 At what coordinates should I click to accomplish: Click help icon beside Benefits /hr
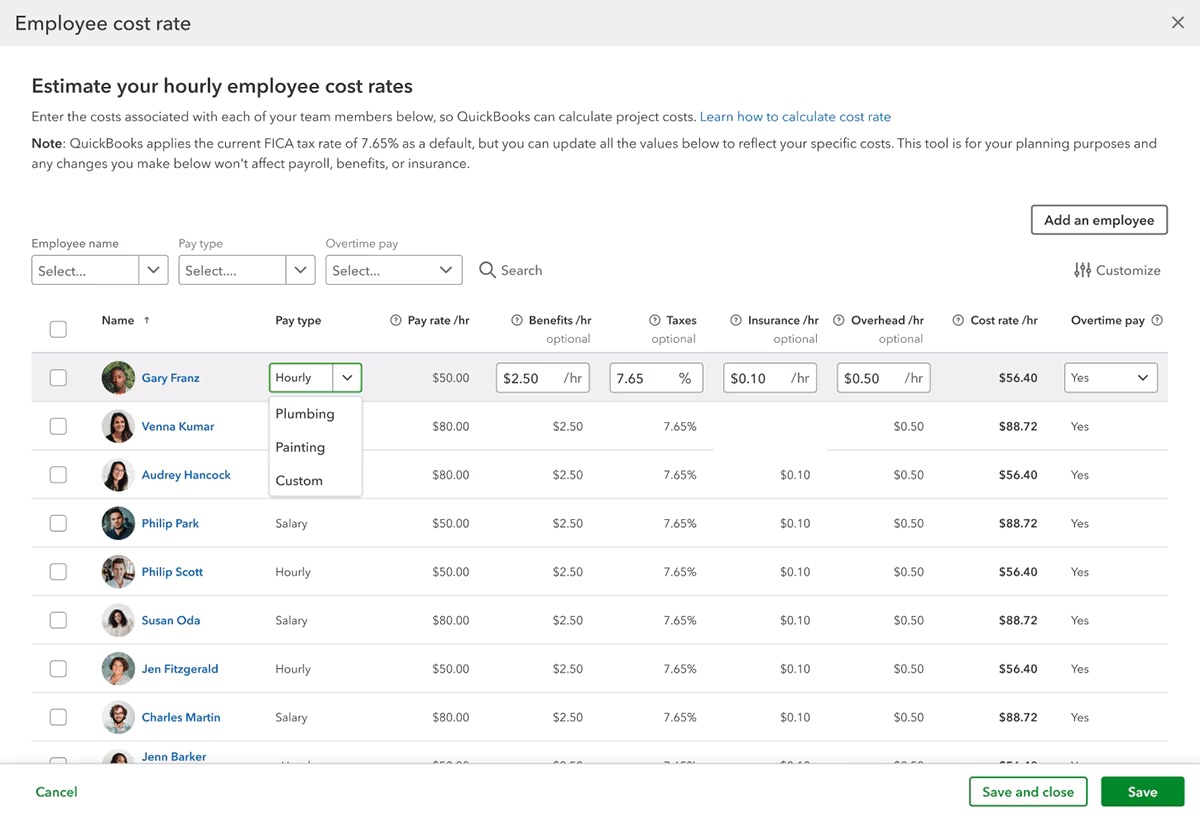[x=517, y=321]
